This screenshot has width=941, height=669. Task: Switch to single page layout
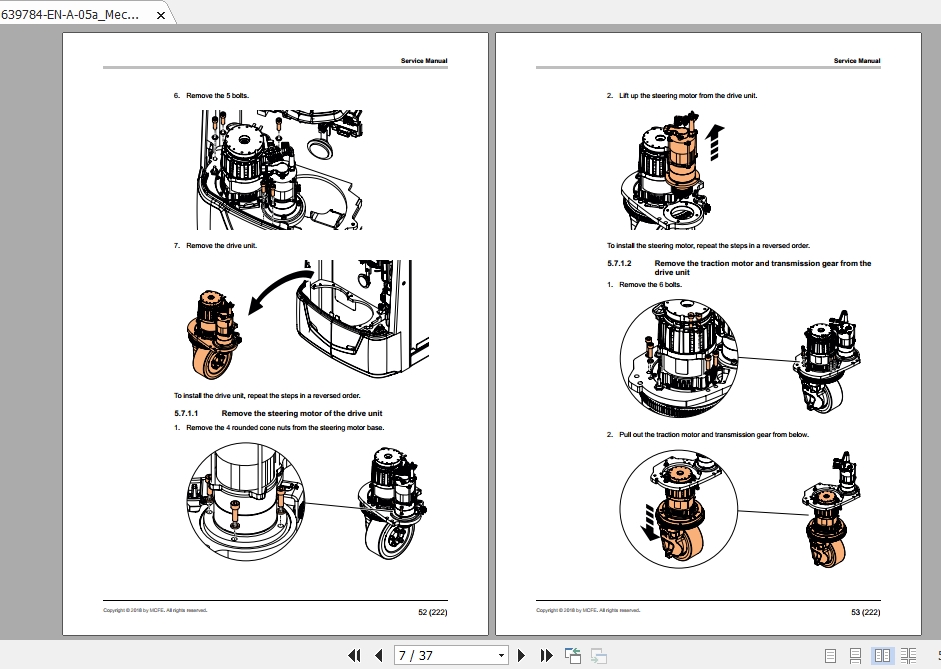(x=830, y=655)
